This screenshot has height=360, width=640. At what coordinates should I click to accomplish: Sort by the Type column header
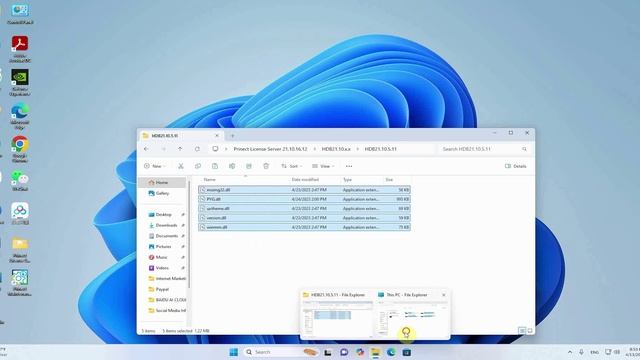click(347, 180)
